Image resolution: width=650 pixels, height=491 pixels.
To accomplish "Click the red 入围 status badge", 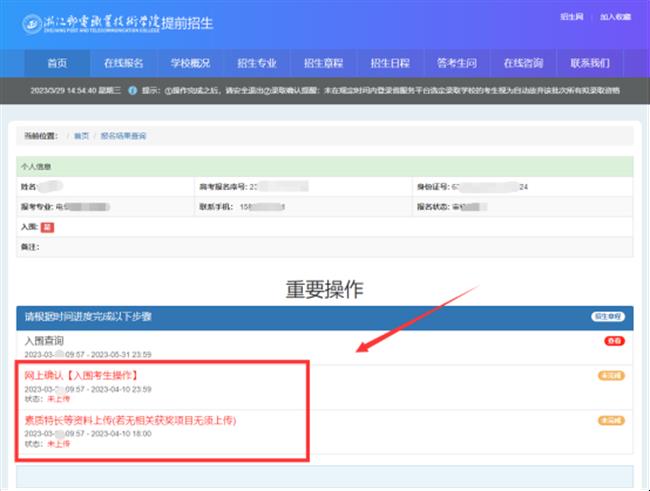I will pyautogui.click(x=47, y=228).
